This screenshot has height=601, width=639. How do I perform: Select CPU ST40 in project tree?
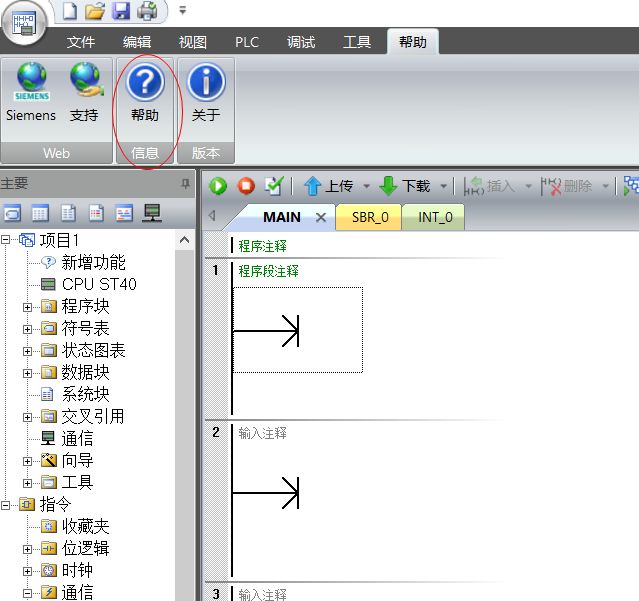click(98, 284)
